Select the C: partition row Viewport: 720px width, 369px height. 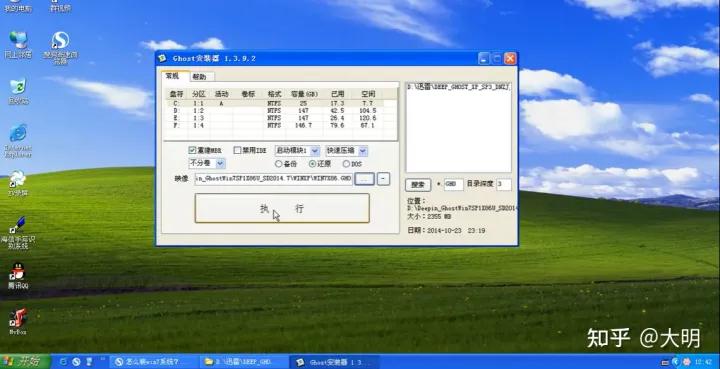pos(281,104)
